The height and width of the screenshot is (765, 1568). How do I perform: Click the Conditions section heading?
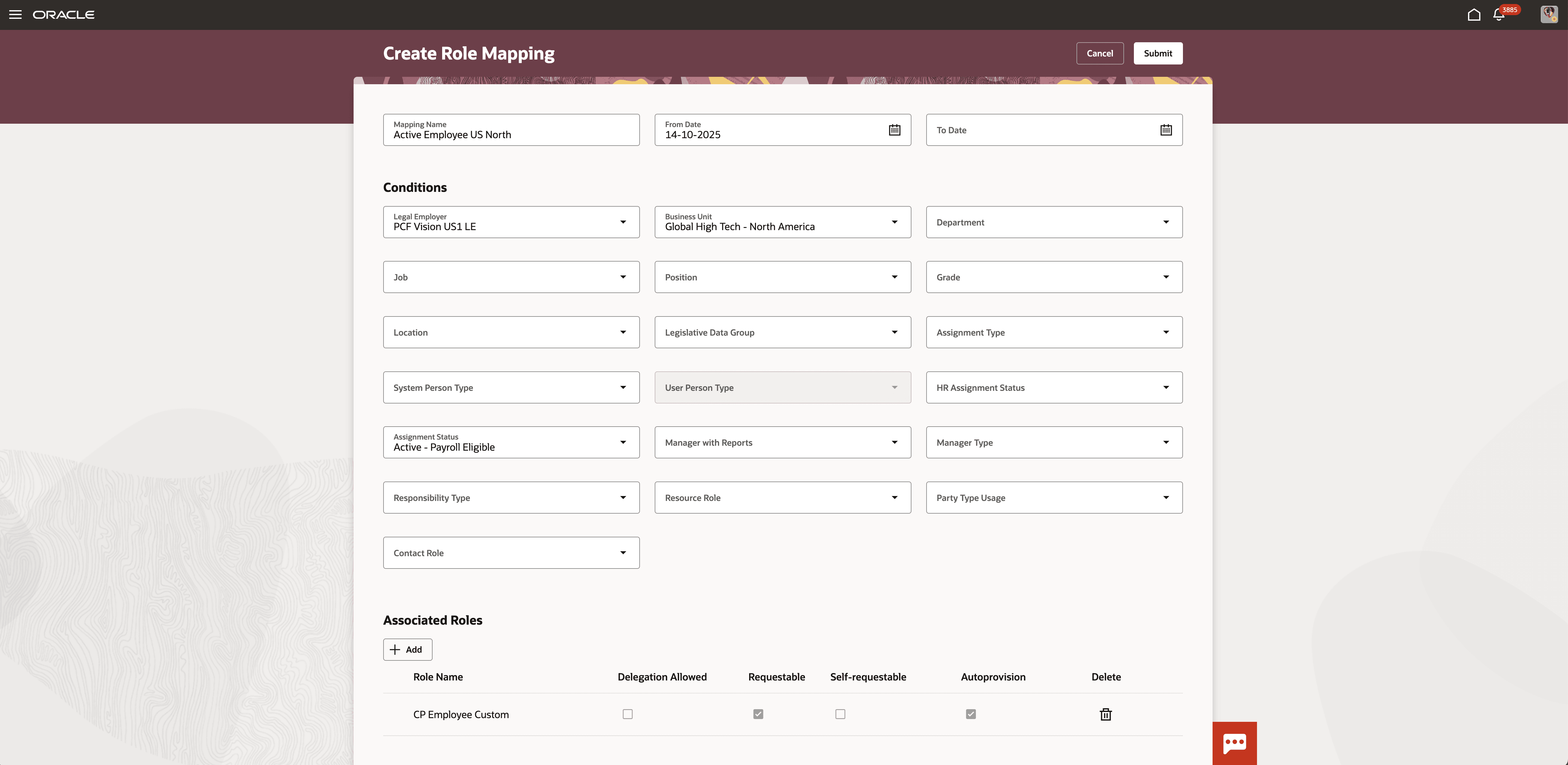click(x=414, y=187)
